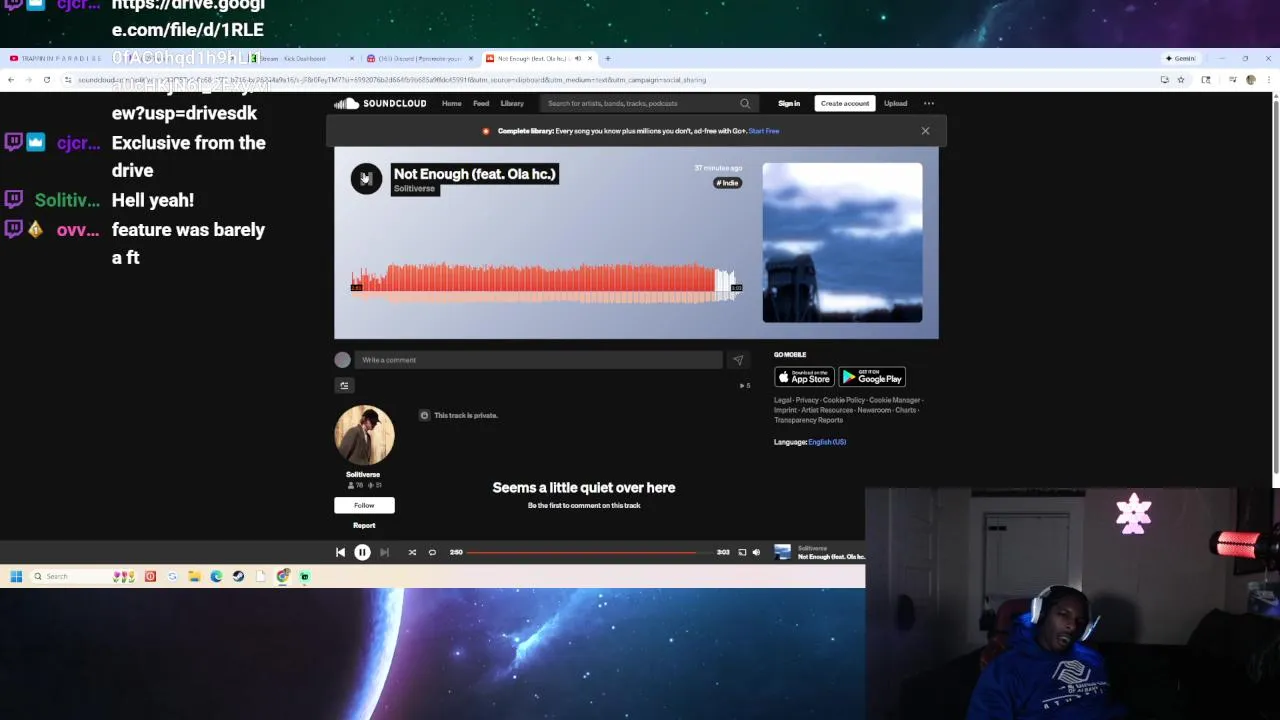This screenshot has width=1280, height=720.
Task: Open the Solitiverse profile avatar
Action: [x=364, y=435]
